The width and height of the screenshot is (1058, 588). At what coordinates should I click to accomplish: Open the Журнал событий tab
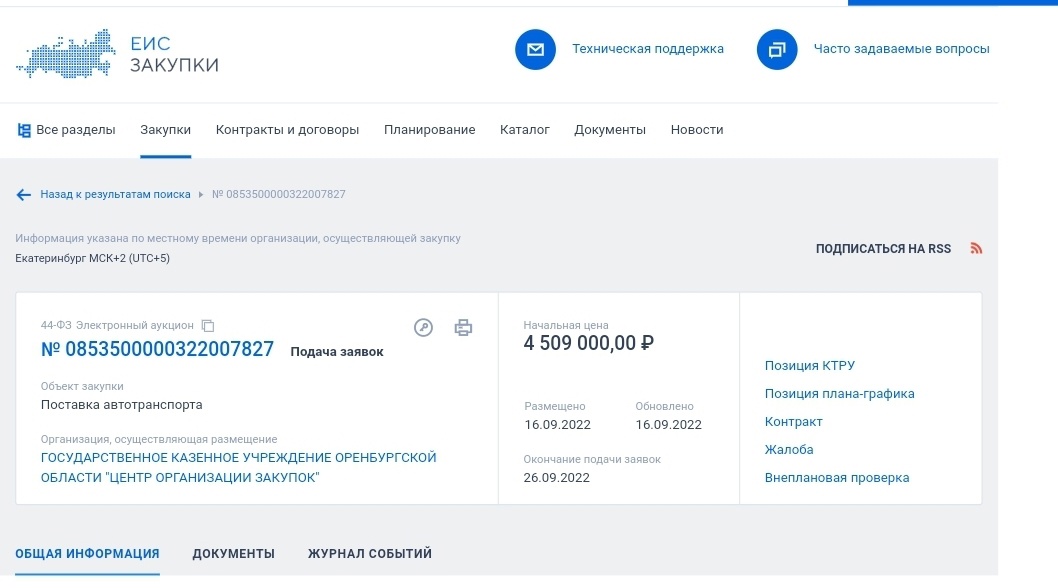[x=369, y=554]
